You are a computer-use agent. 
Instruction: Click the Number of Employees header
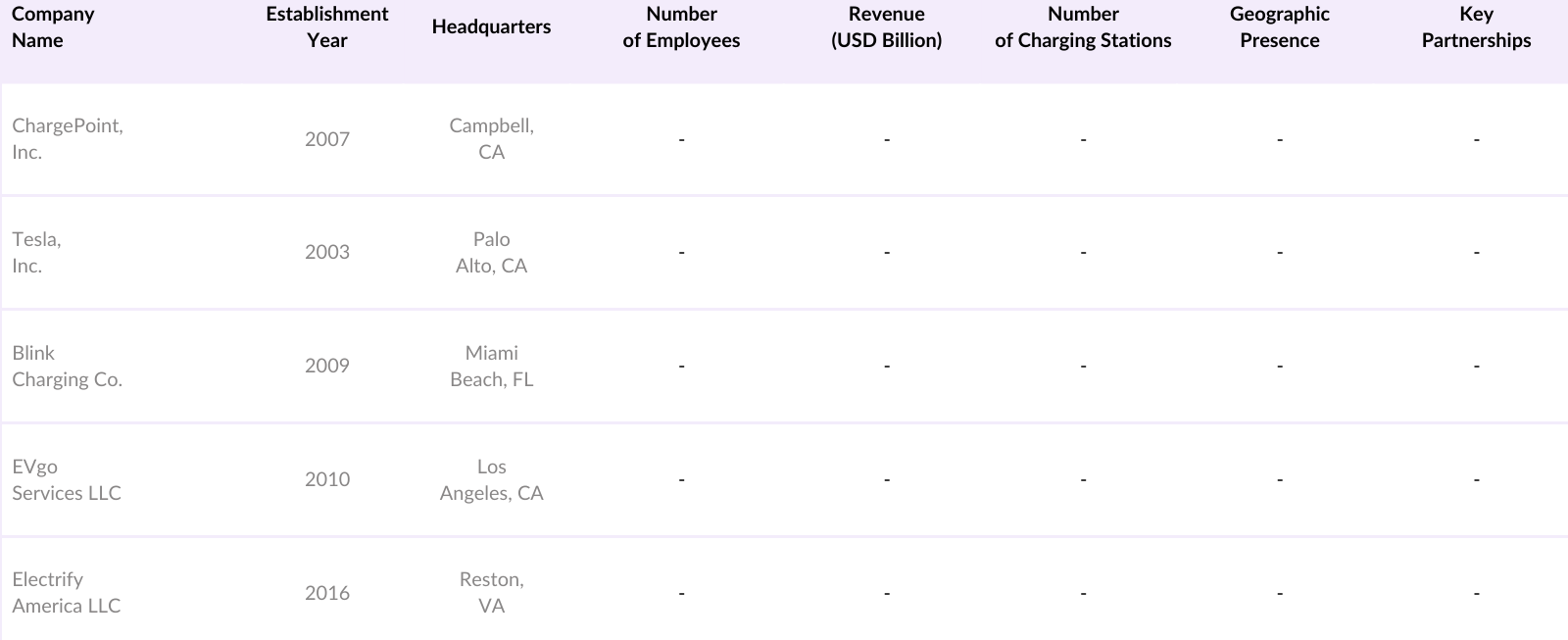click(x=681, y=27)
